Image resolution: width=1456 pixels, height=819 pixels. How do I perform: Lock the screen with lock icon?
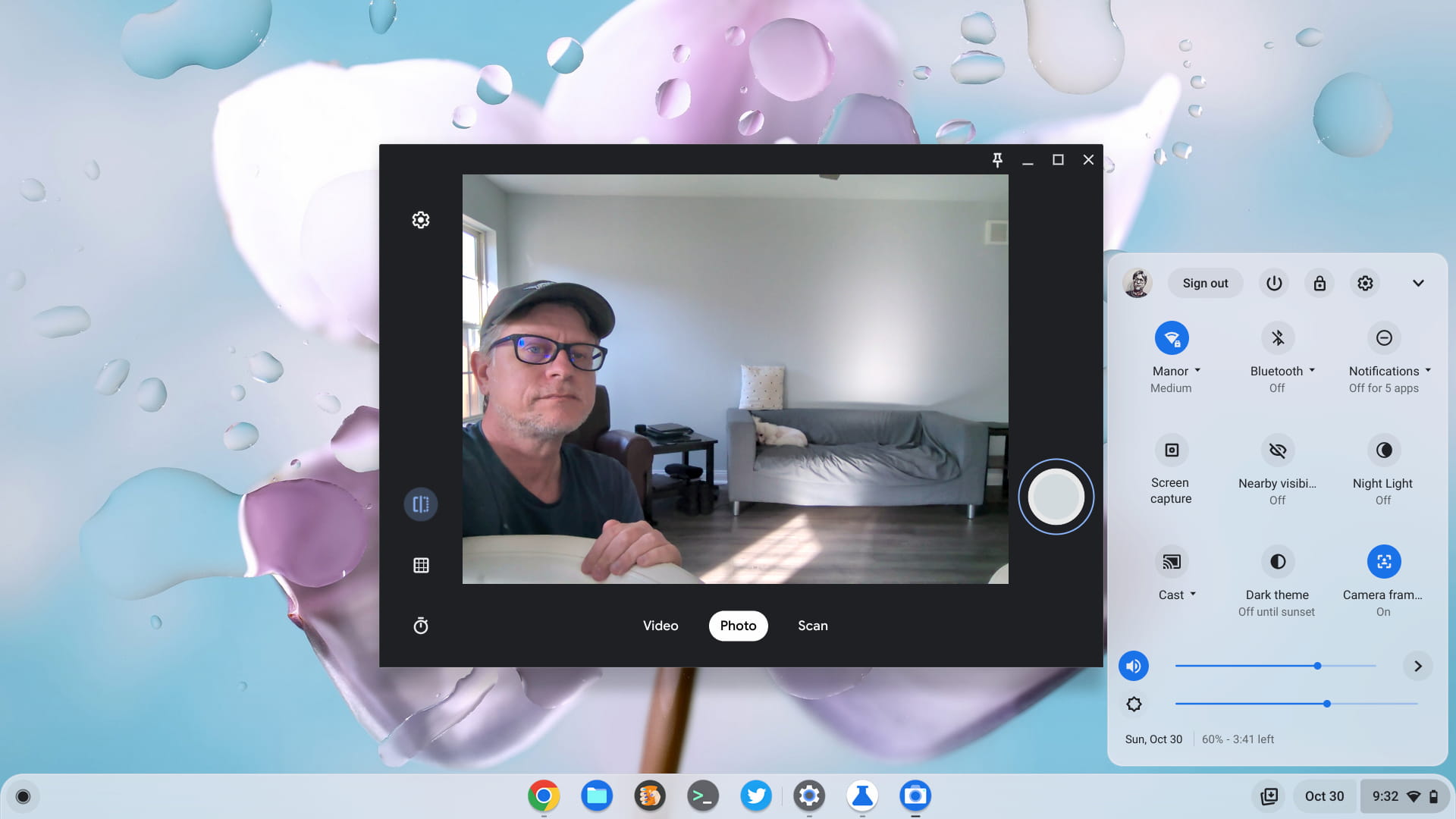pyautogui.click(x=1319, y=283)
